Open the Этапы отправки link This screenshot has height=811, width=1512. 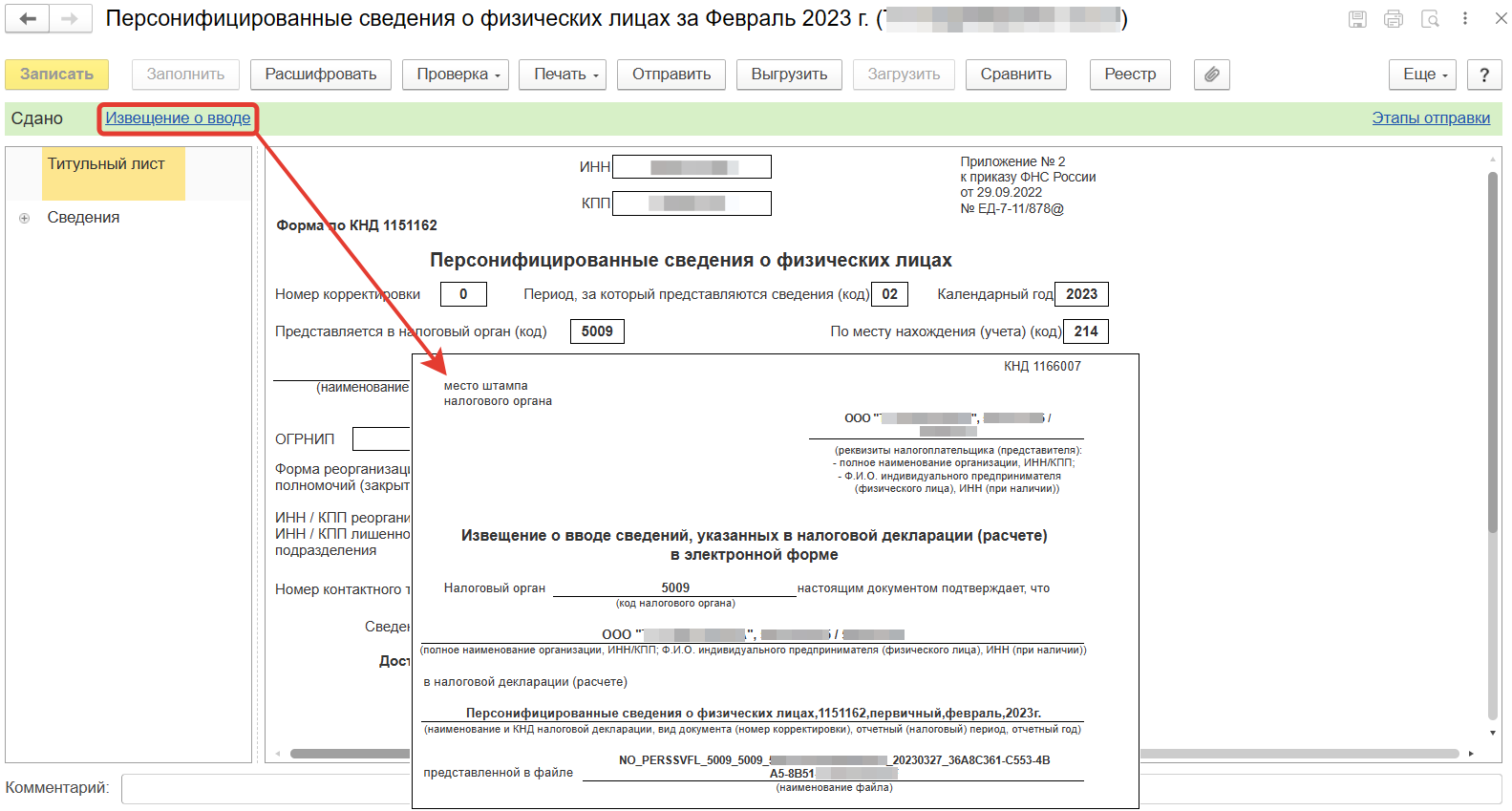pyautogui.click(x=1431, y=118)
